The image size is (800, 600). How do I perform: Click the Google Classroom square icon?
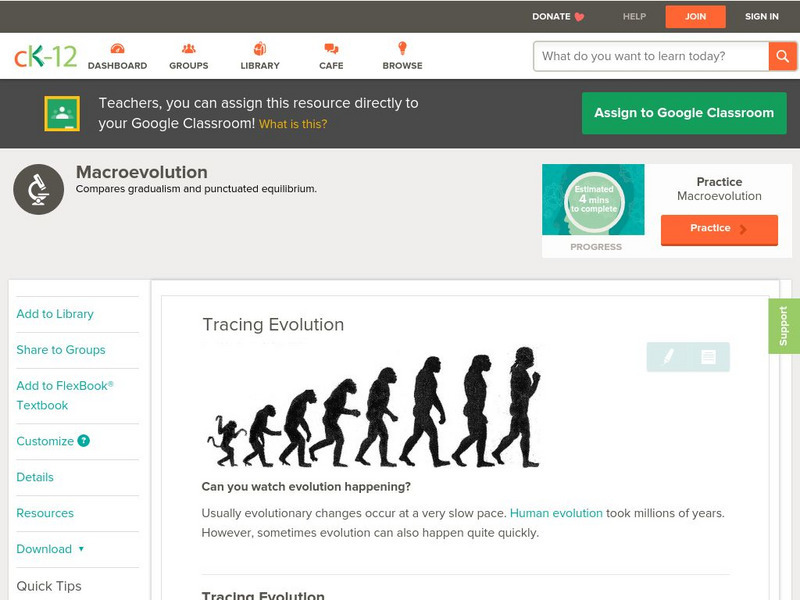(64, 112)
